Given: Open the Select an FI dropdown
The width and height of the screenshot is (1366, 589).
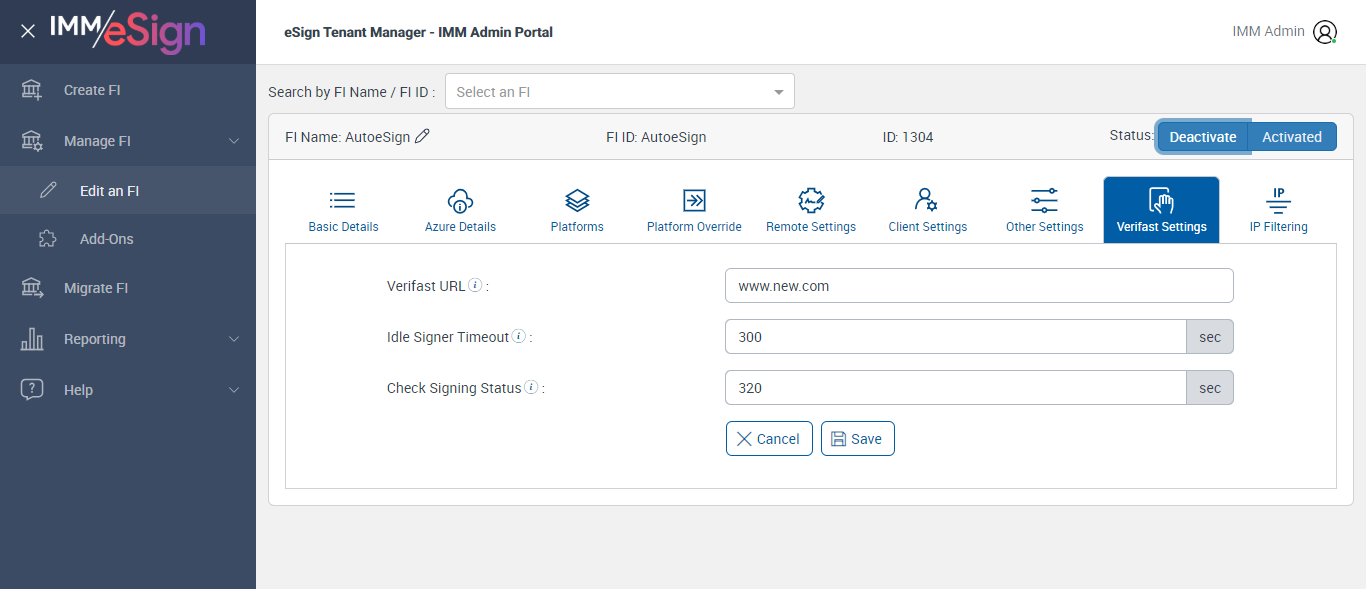Looking at the screenshot, I should pyautogui.click(x=620, y=92).
